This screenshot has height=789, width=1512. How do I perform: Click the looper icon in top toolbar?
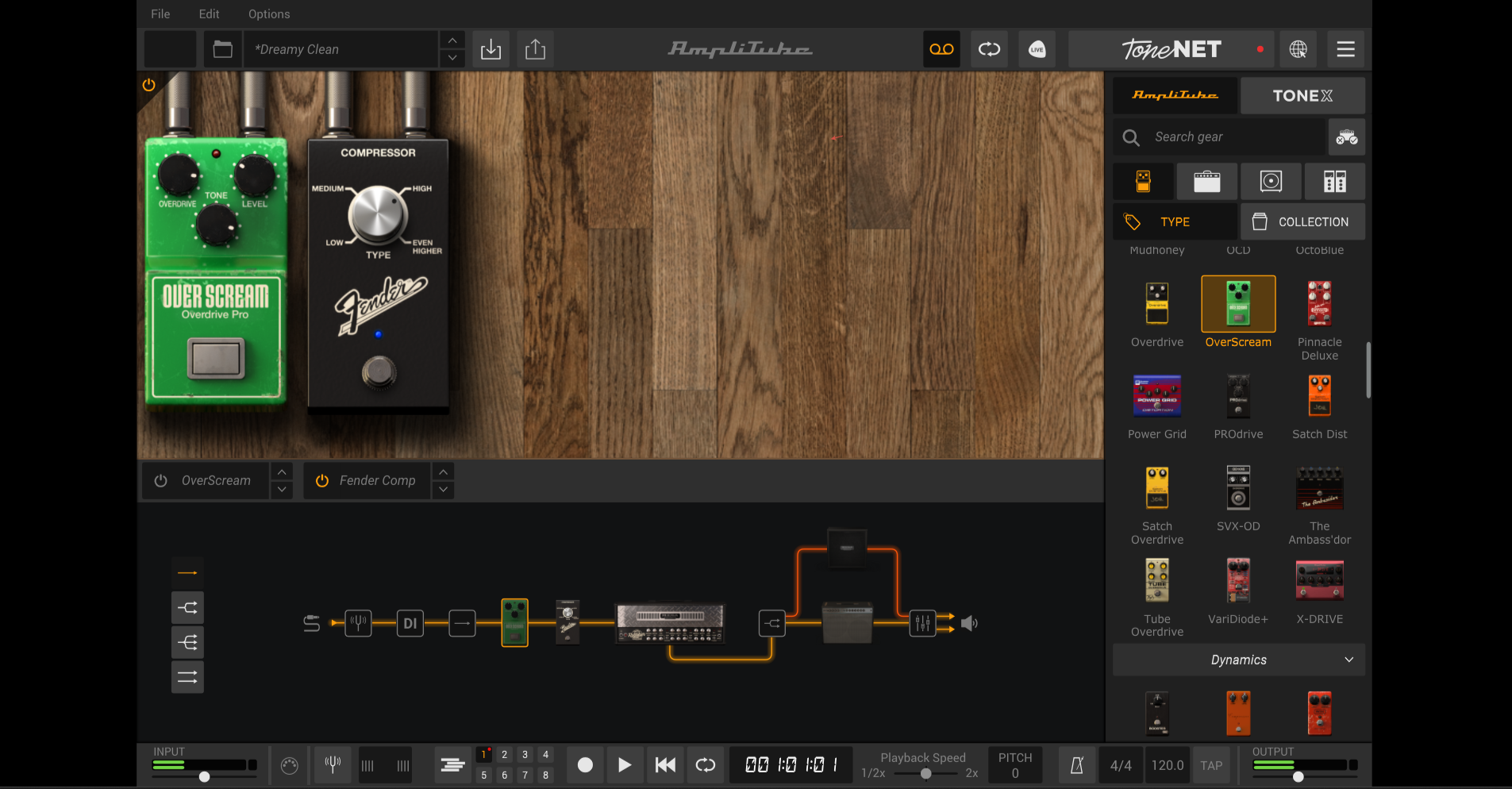click(x=989, y=49)
